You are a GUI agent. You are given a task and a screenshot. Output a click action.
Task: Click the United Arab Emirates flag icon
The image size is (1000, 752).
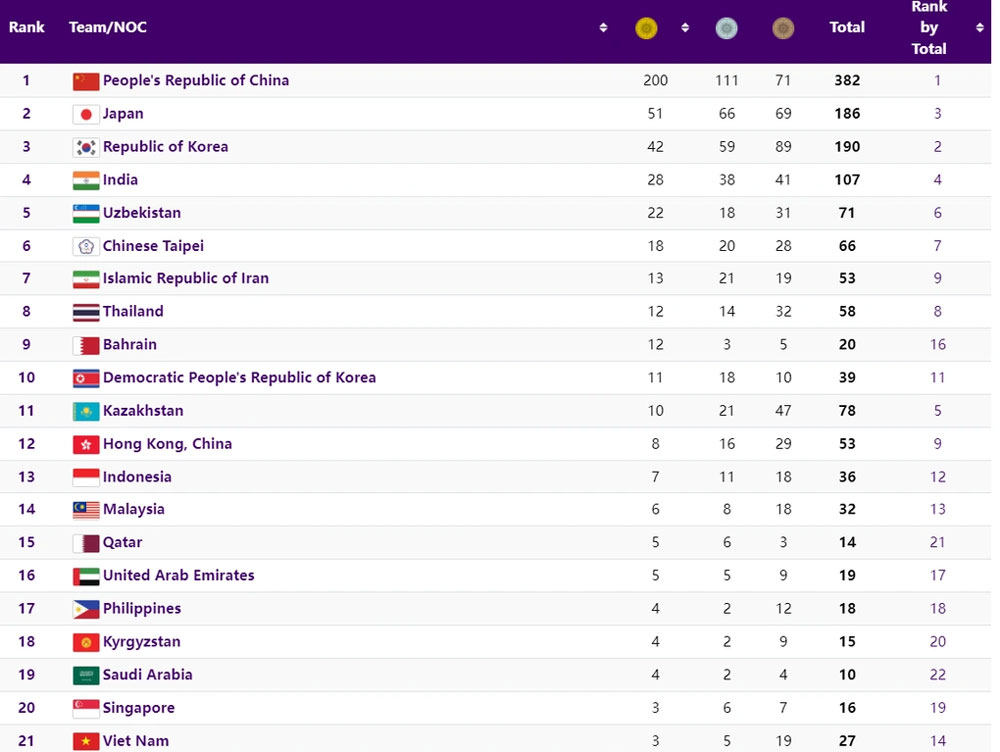point(86,577)
